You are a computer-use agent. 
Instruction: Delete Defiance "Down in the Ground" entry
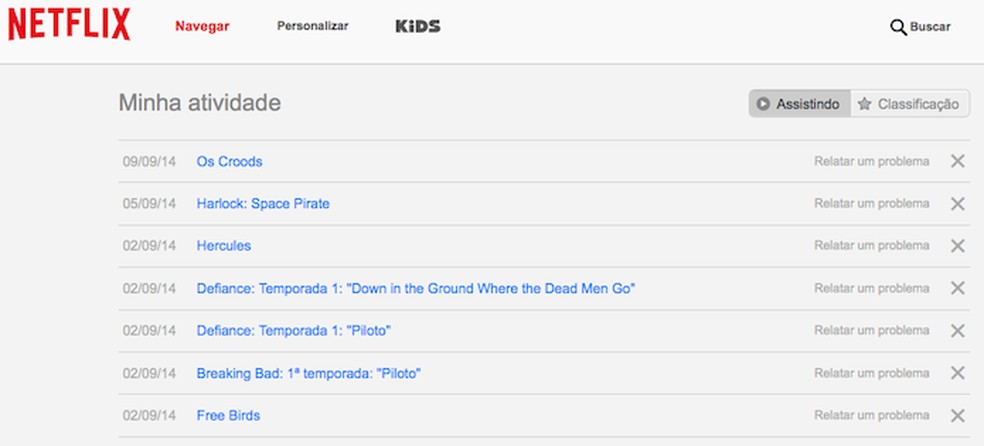pyautogui.click(x=957, y=288)
